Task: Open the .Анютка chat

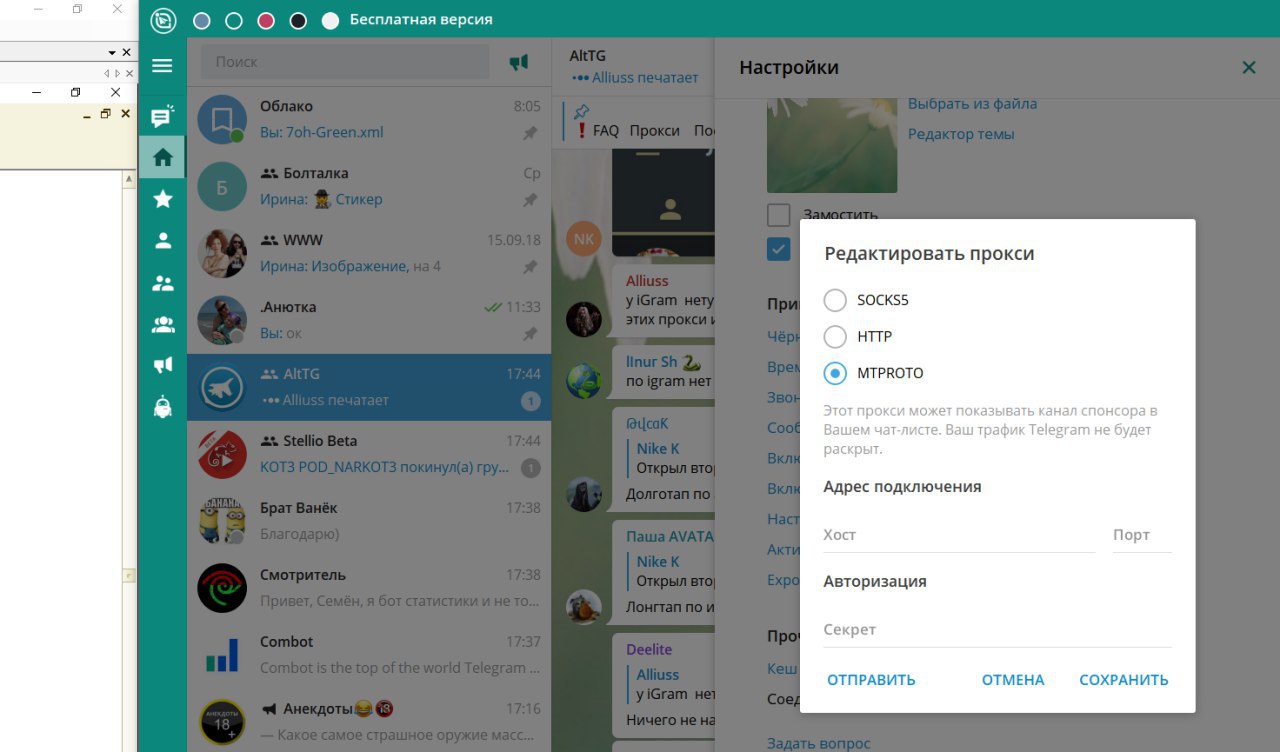Action: (369, 320)
